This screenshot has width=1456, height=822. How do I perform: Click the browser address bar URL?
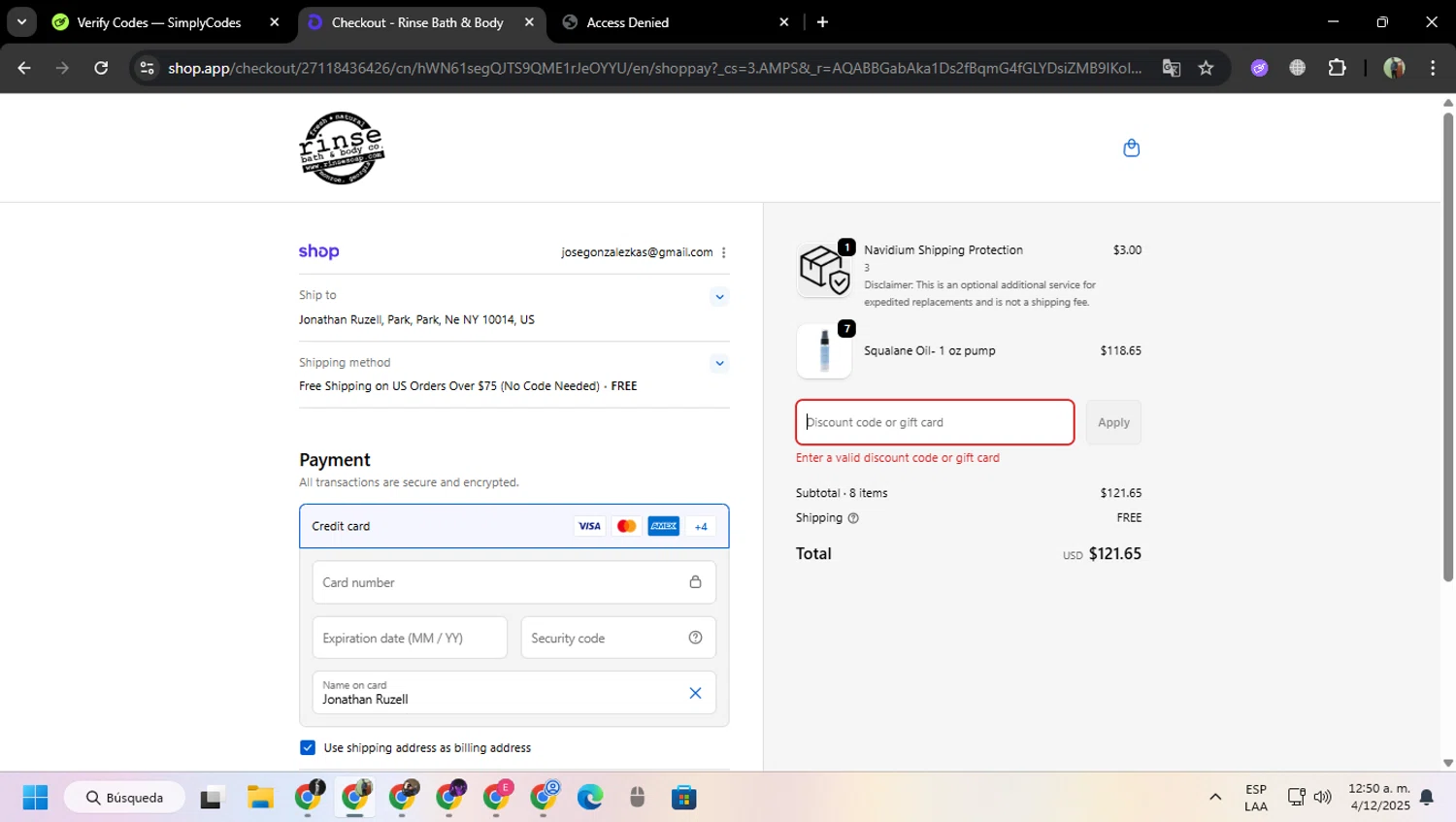(x=654, y=68)
